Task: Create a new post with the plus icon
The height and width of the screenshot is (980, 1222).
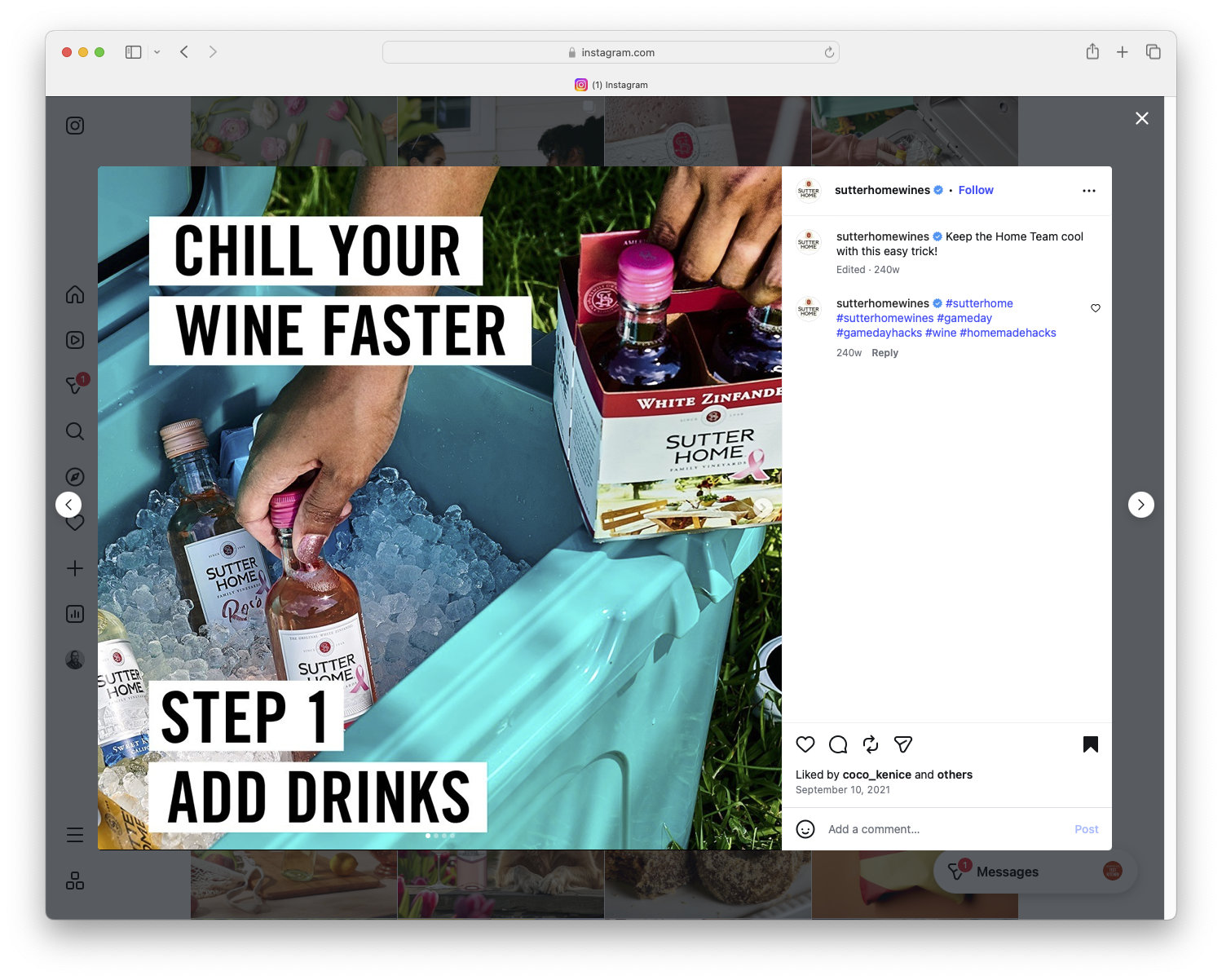Action: [x=74, y=568]
